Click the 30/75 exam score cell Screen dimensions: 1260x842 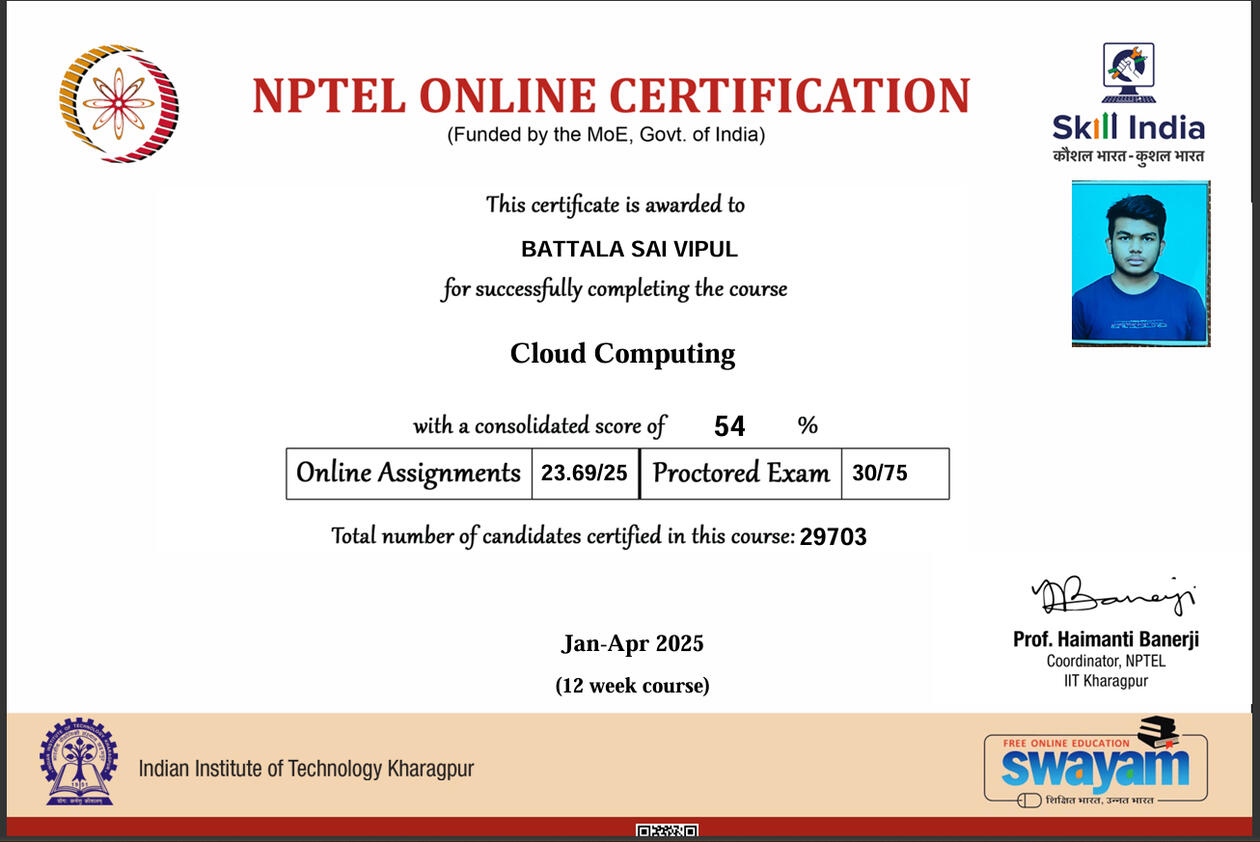(x=880, y=473)
